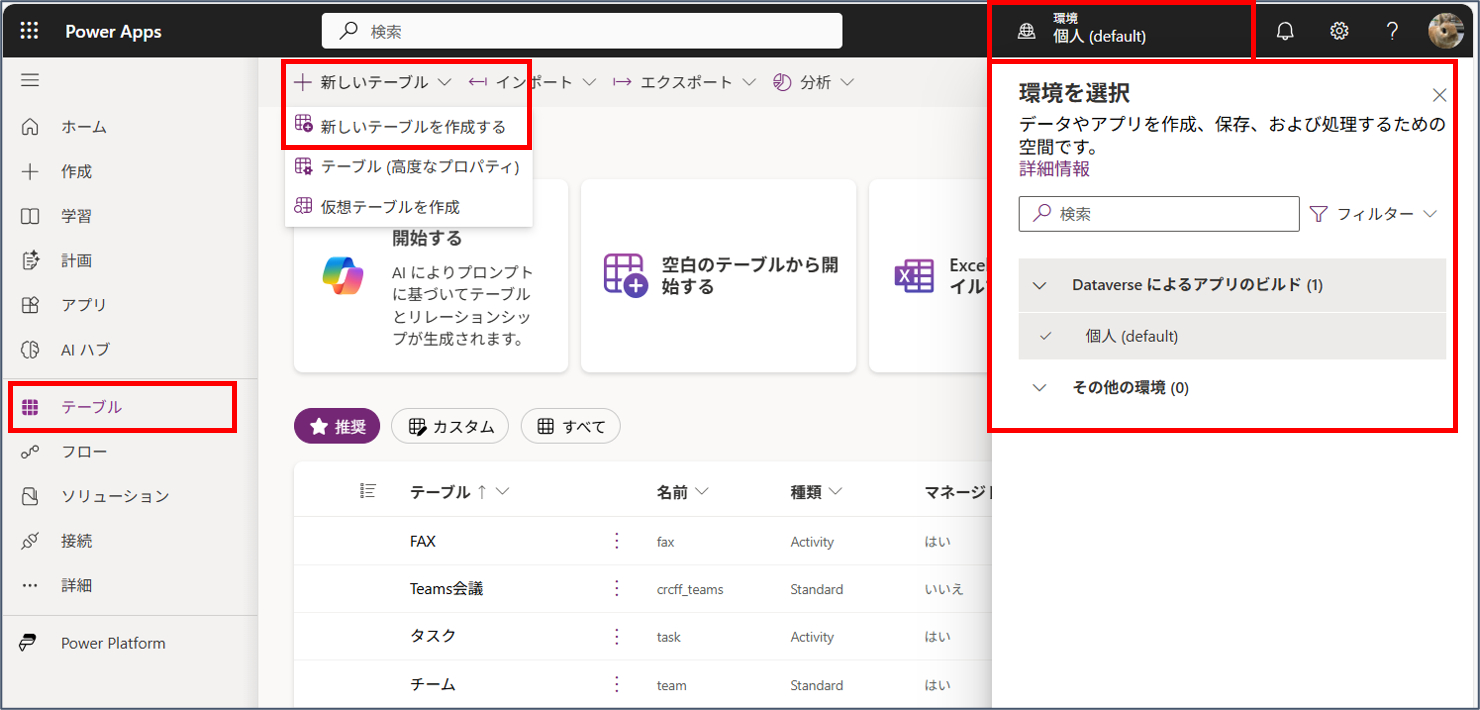Open the Teams会議 table
Image resolution: width=1480 pixels, height=710 pixels.
click(446, 589)
